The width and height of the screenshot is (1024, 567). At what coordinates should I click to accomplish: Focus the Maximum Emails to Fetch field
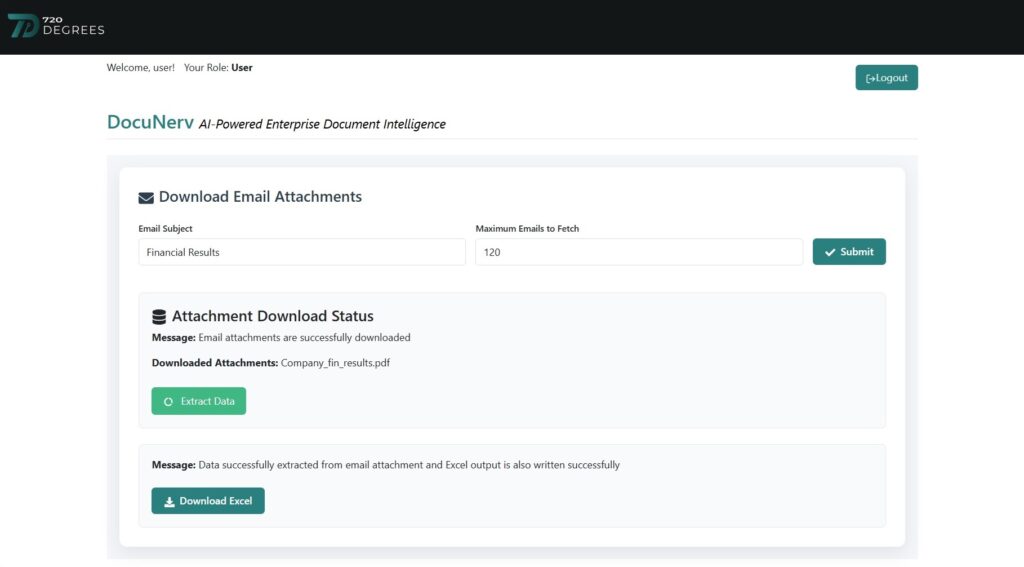638,252
